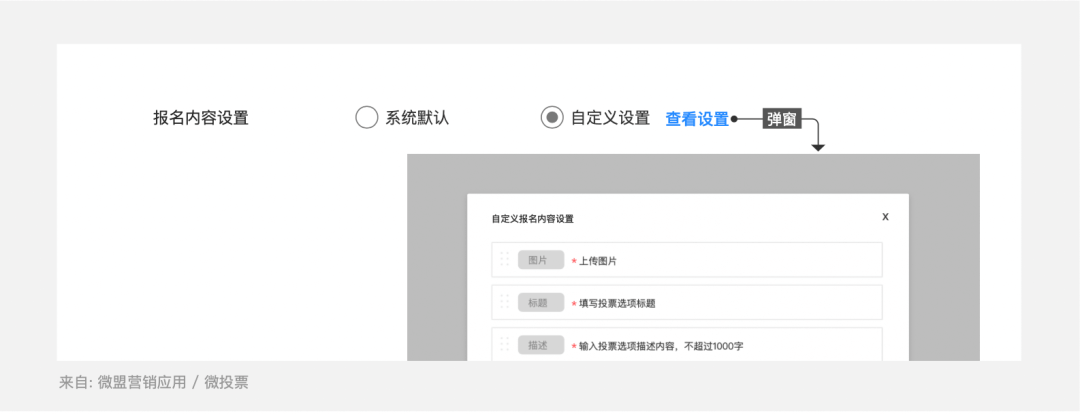
Task: Click the drag handle of 描述 row
Action: [x=504, y=344]
